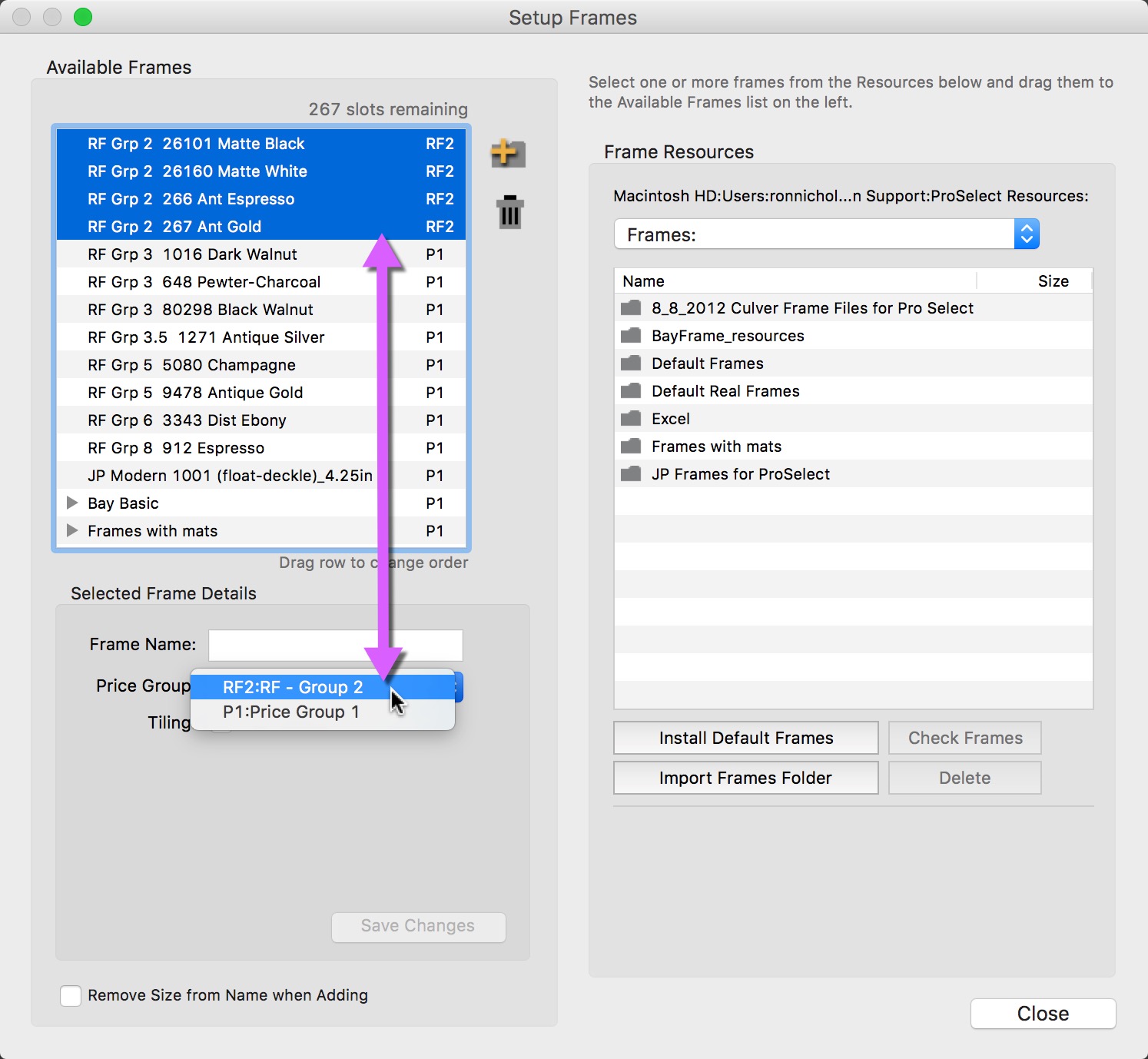Click the Name column header
Viewport: 1148px width, 1059px height.
(x=795, y=281)
